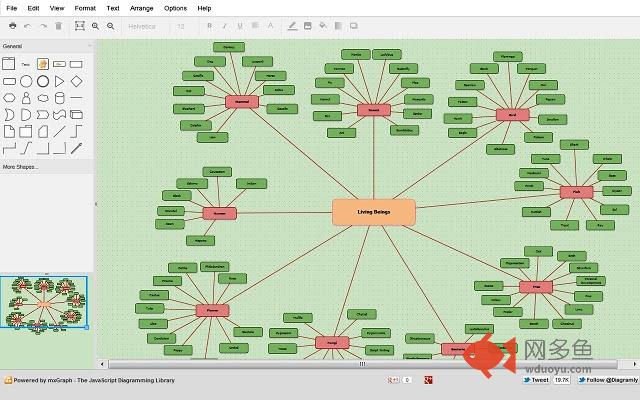Click the Powered by mxGraph link

coord(89,380)
